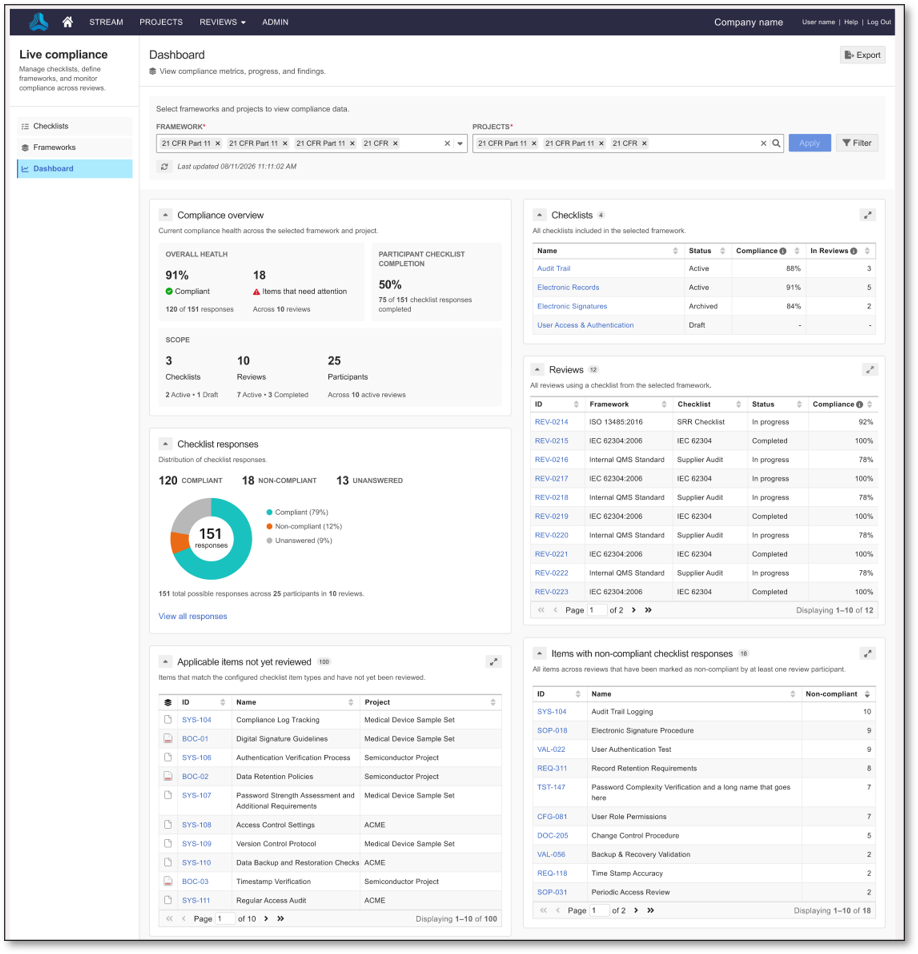
Task: Click the item type layers icon column header
Action: point(168,702)
